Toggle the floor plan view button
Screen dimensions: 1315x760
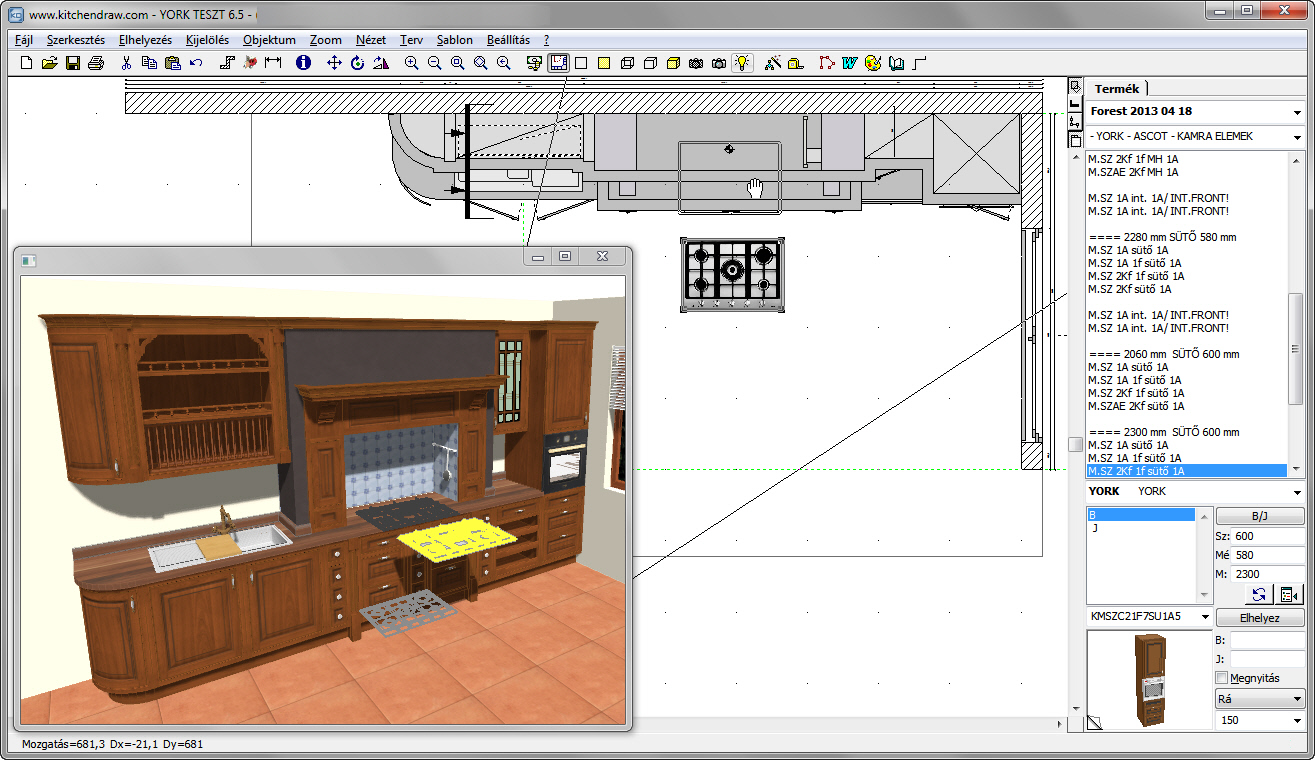pyautogui.click(x=558, y=63)
